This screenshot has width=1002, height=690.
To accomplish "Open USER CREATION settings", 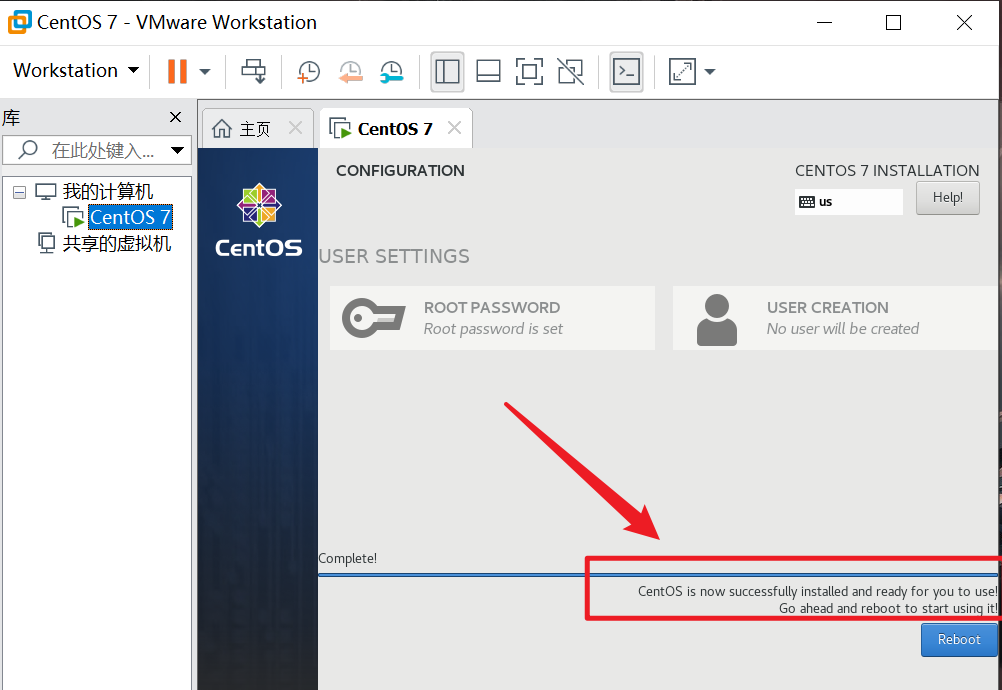I will tap(836, 318).
